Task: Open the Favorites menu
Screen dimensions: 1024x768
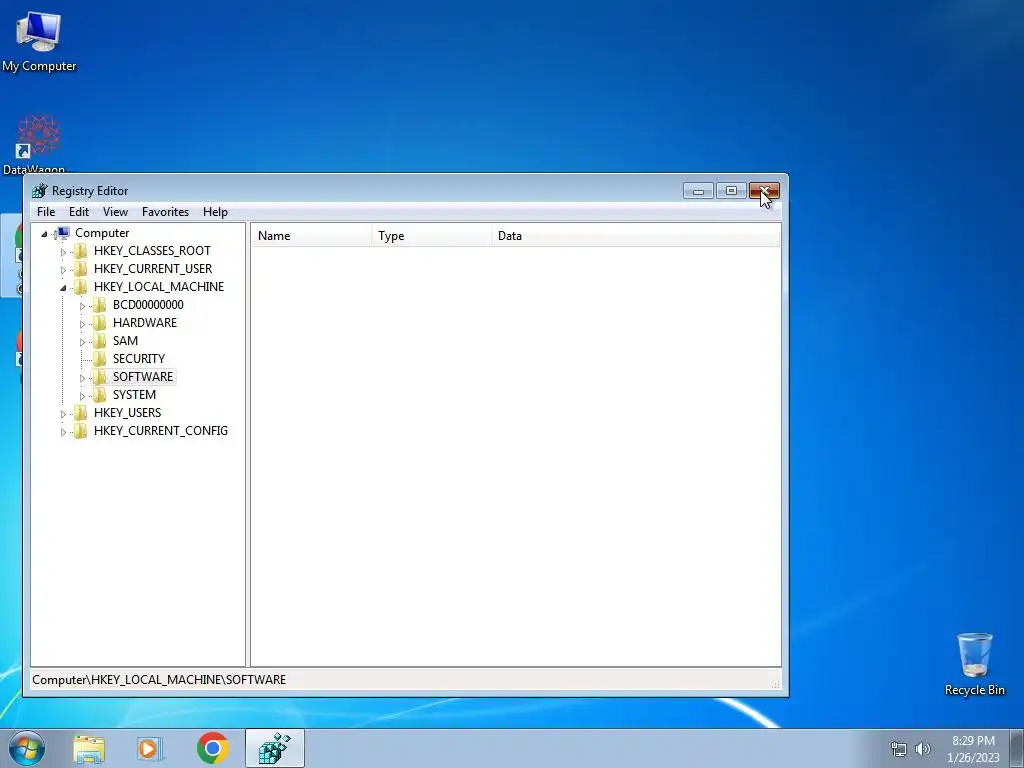Action: click(x=165, y=212)
